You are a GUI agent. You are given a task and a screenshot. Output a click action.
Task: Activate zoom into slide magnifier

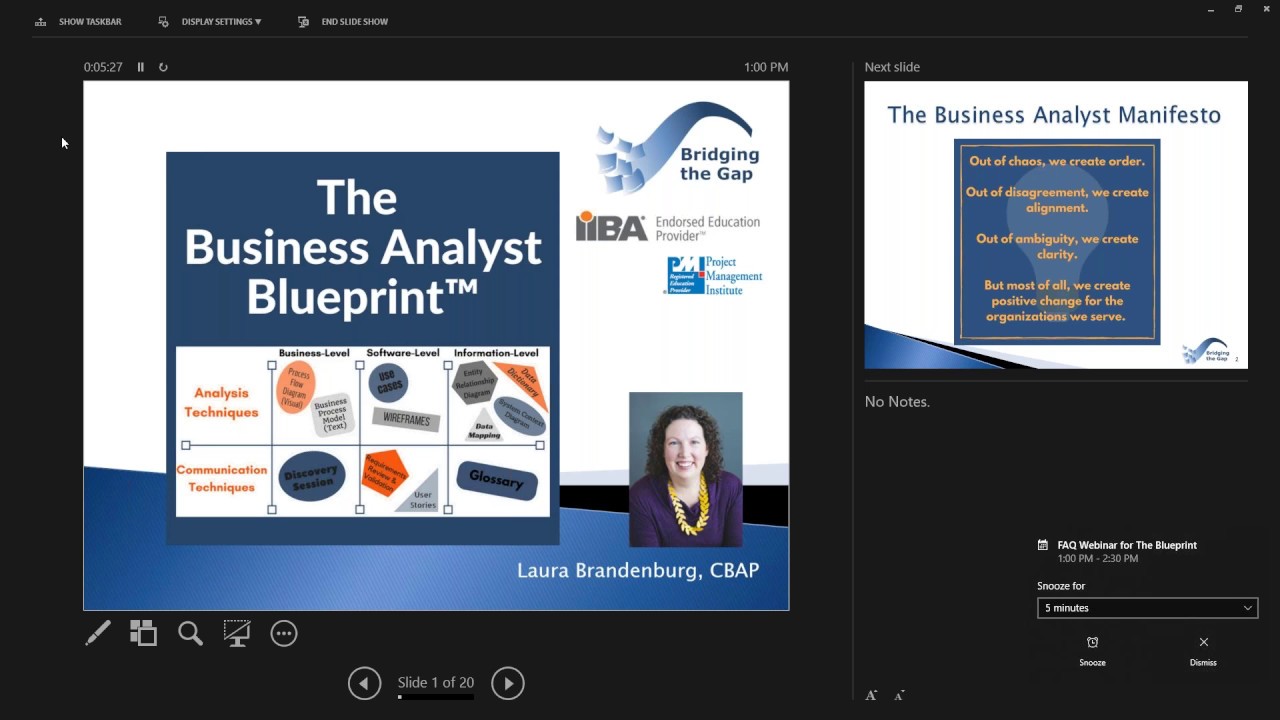click(x=190, y=633)
